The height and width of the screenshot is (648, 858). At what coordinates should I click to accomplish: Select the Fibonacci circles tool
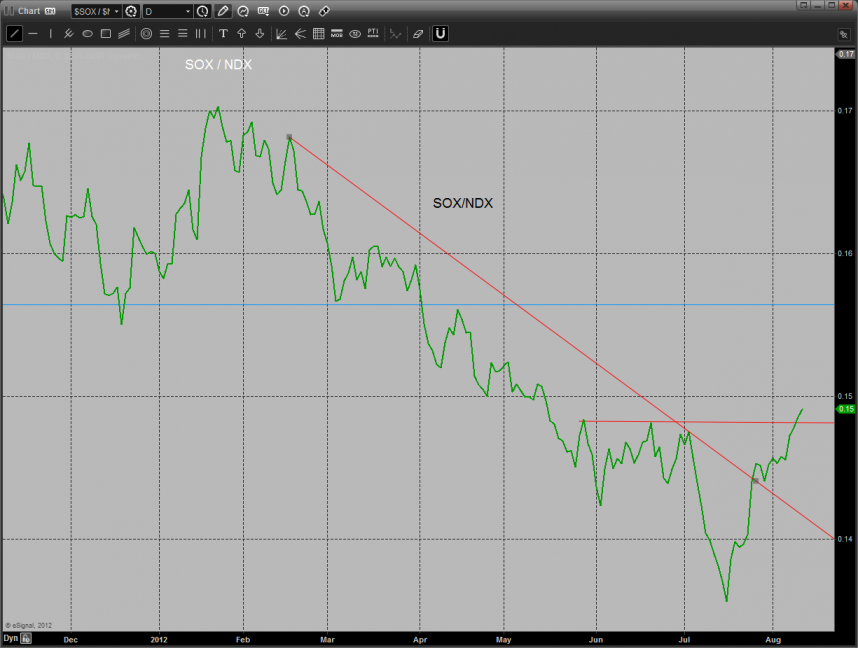(x=146, y=34)
